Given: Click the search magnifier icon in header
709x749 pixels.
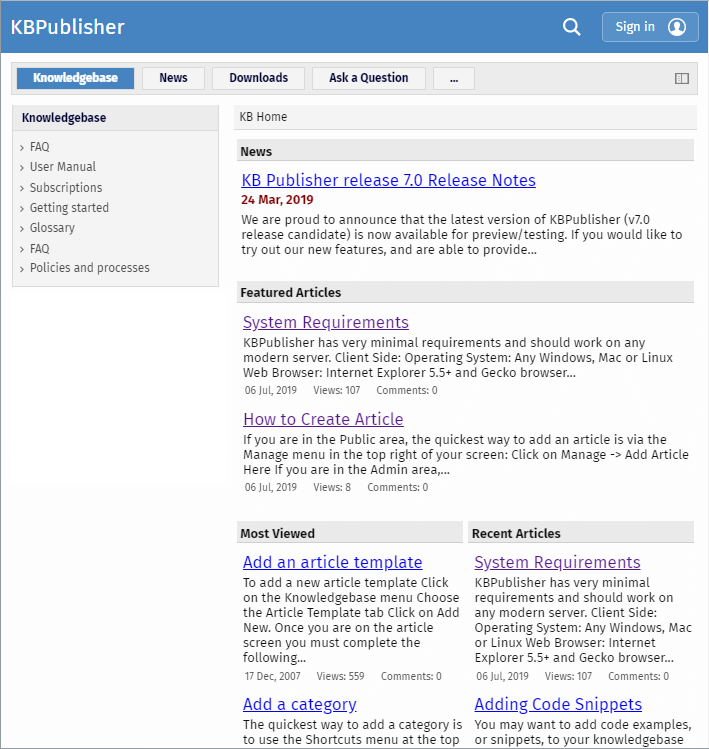Looking at the screenshot, I should point(571,27).
